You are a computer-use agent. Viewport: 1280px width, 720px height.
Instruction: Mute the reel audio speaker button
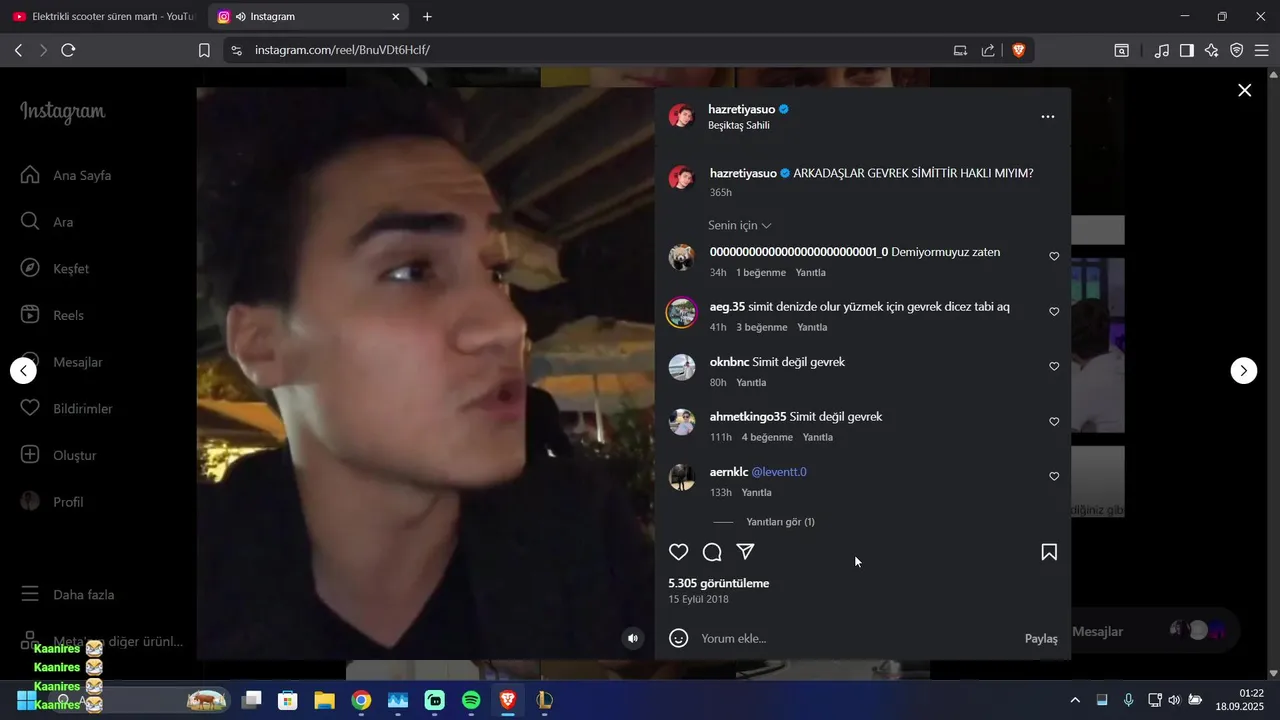tap(633, 638)
